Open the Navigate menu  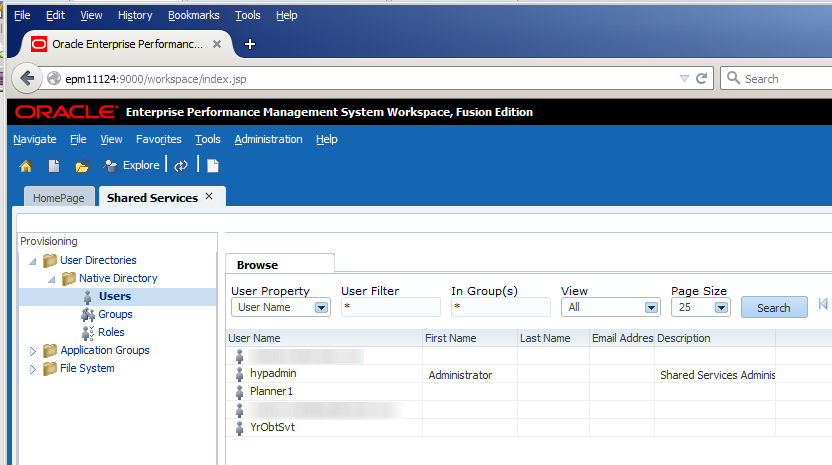tap(35, 139)
